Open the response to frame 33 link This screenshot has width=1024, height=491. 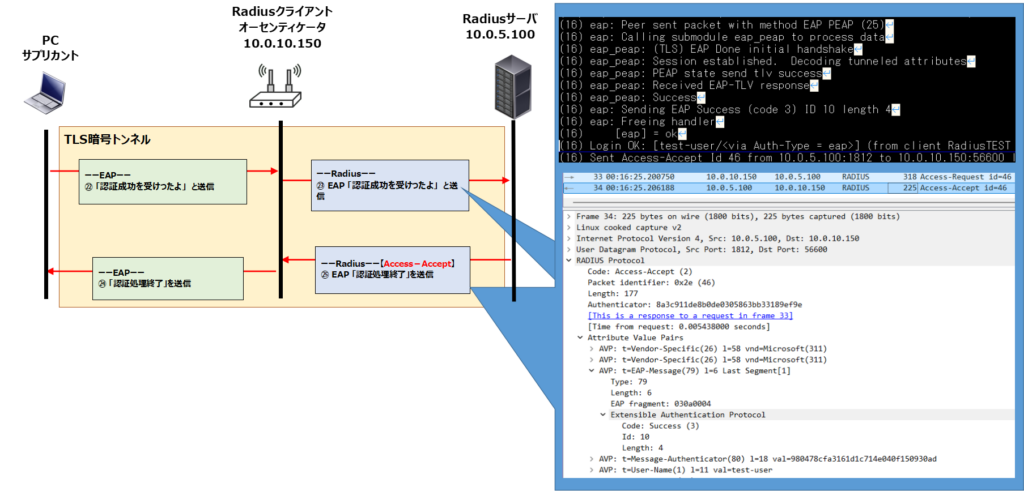pos(690,315)
